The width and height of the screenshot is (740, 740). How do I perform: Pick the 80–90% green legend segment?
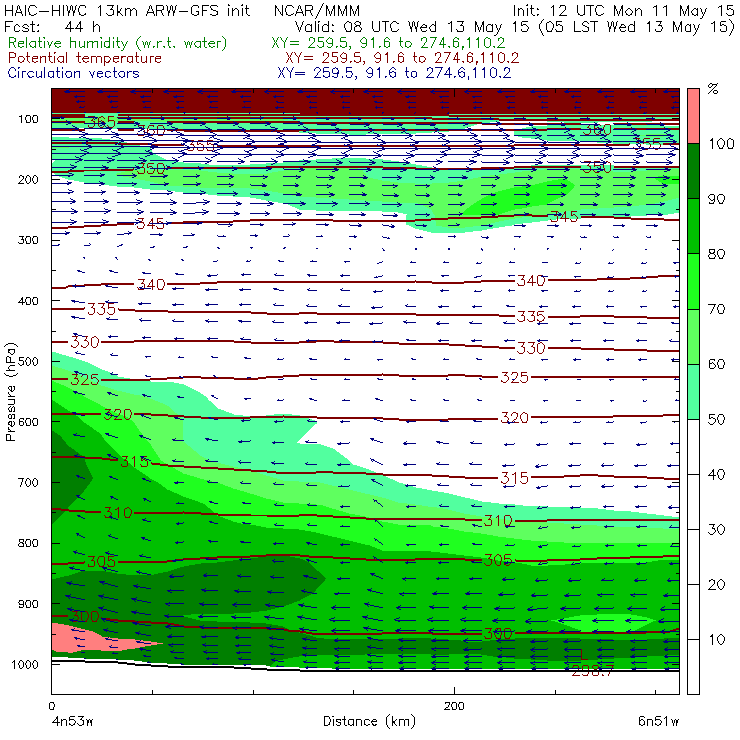693,226
